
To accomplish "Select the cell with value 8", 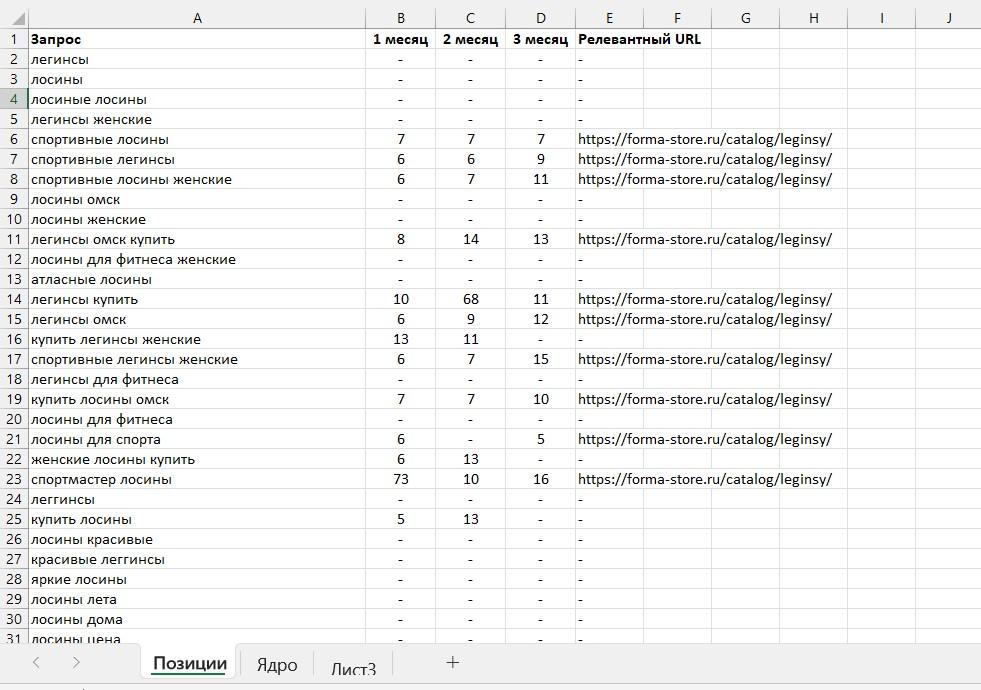I will [x=400, y=239].
